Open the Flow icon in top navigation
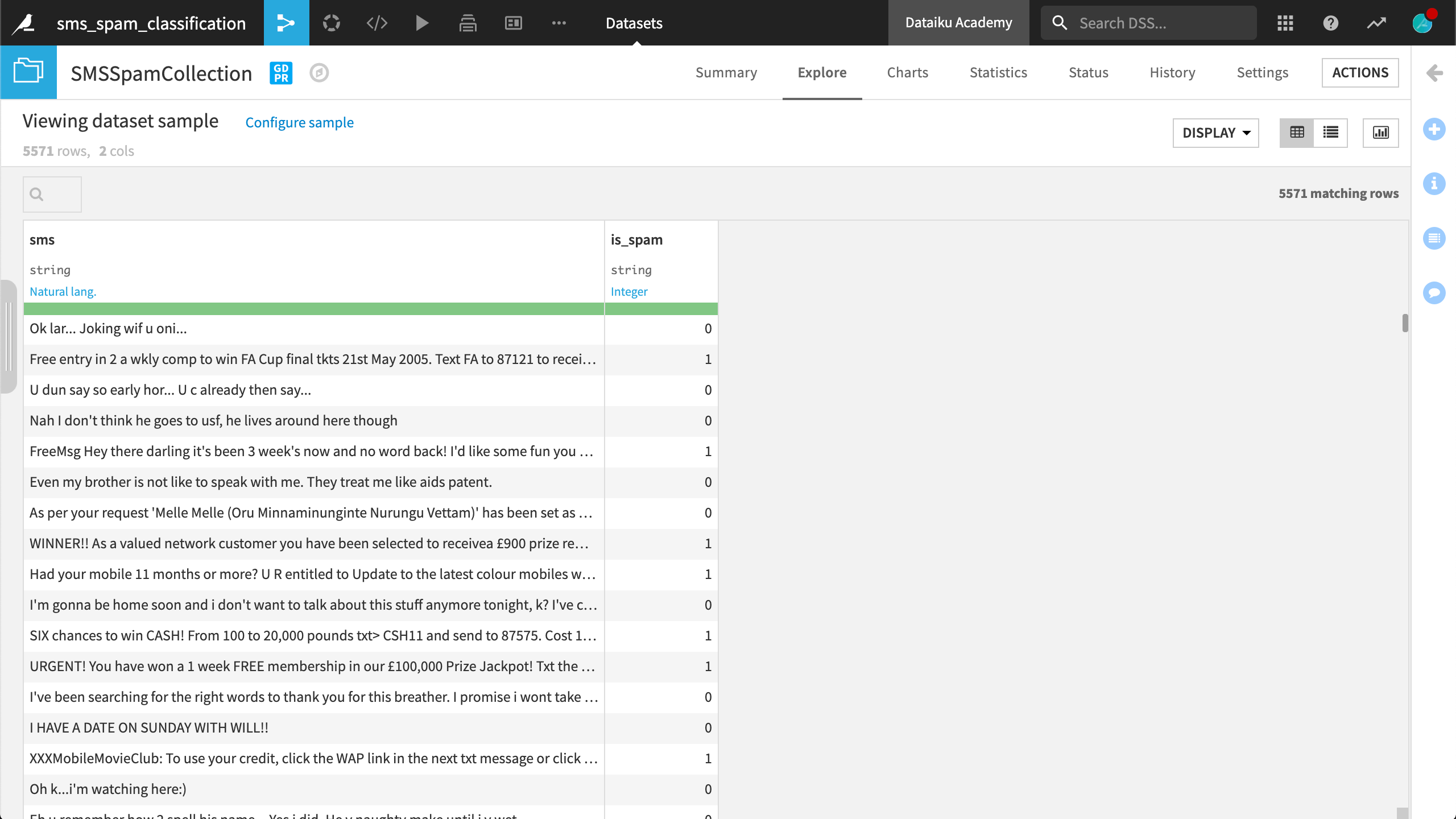Image resolution: width=1456 pixels, height=819 pixels. point(286,23)
